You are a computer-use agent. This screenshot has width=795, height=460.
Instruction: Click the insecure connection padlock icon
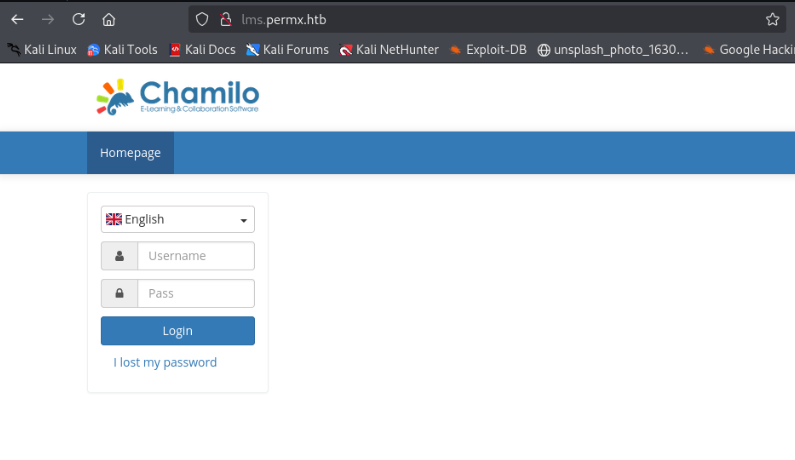[x=226, y=19]
